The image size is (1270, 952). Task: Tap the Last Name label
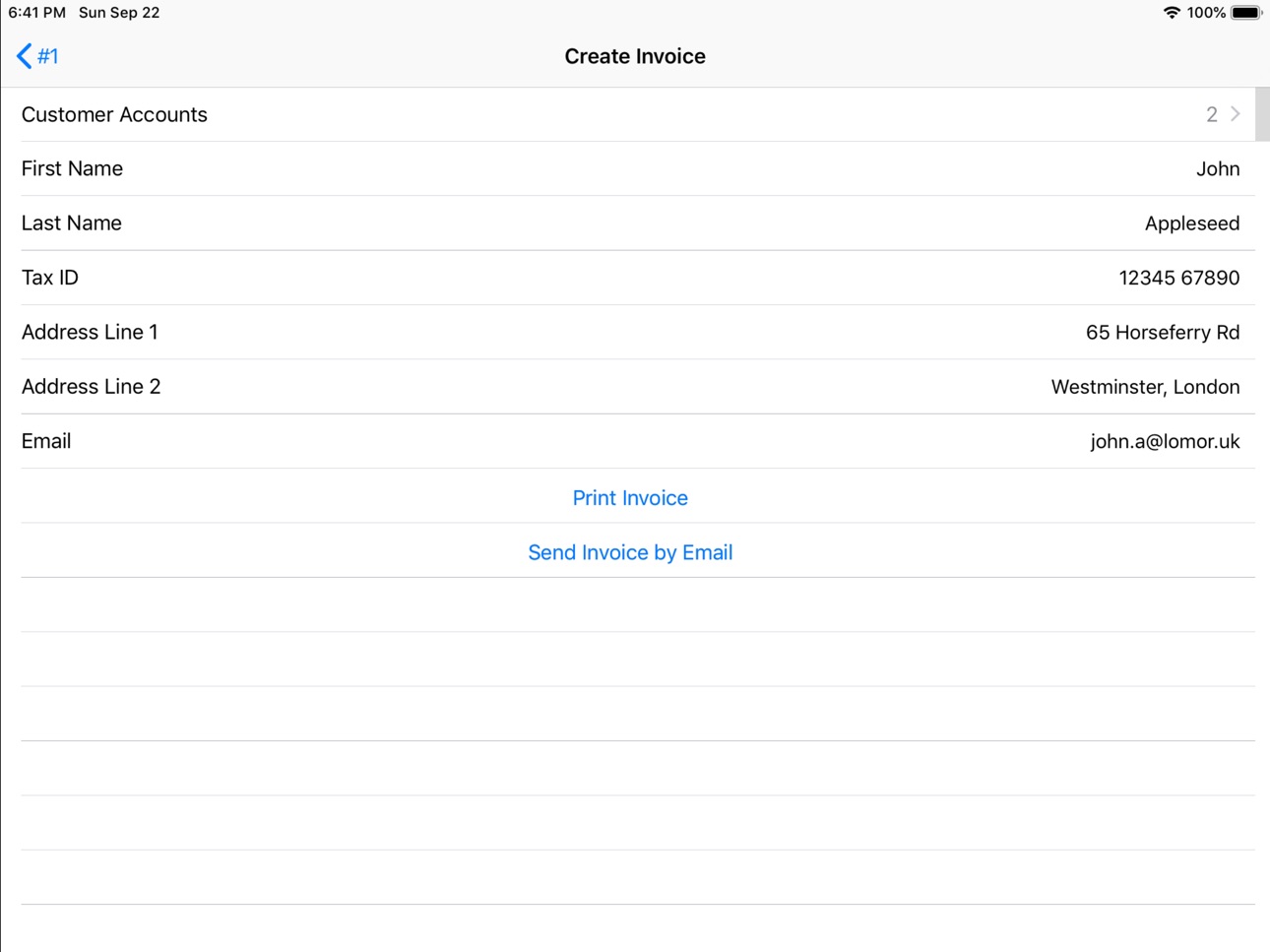point(72,223)
